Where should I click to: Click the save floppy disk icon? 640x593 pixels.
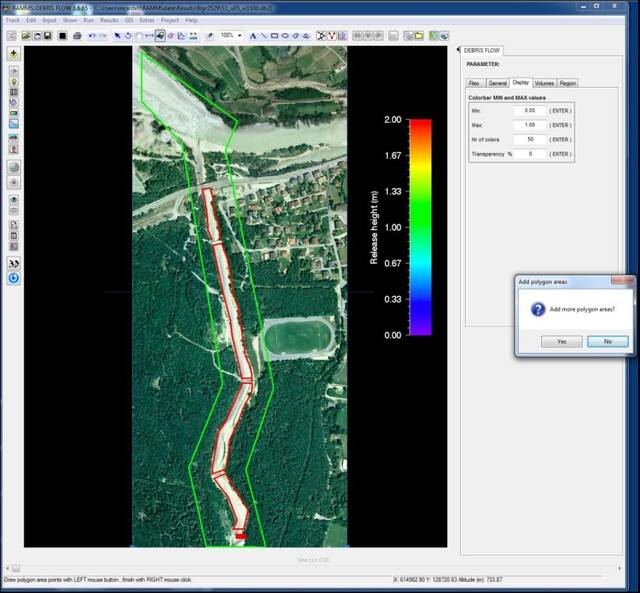point(48,36)
